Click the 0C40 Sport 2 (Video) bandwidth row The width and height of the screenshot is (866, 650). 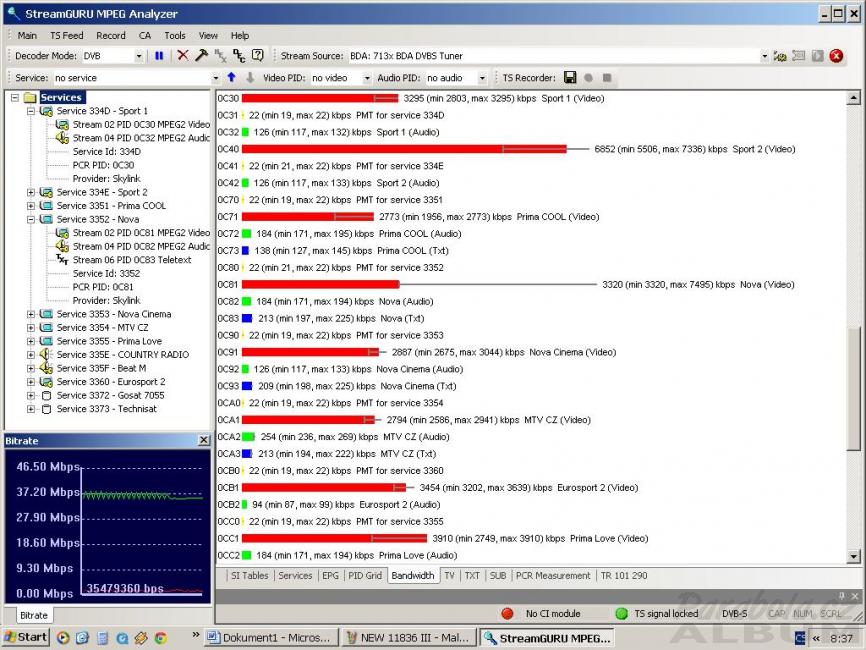tap(506, 149)
